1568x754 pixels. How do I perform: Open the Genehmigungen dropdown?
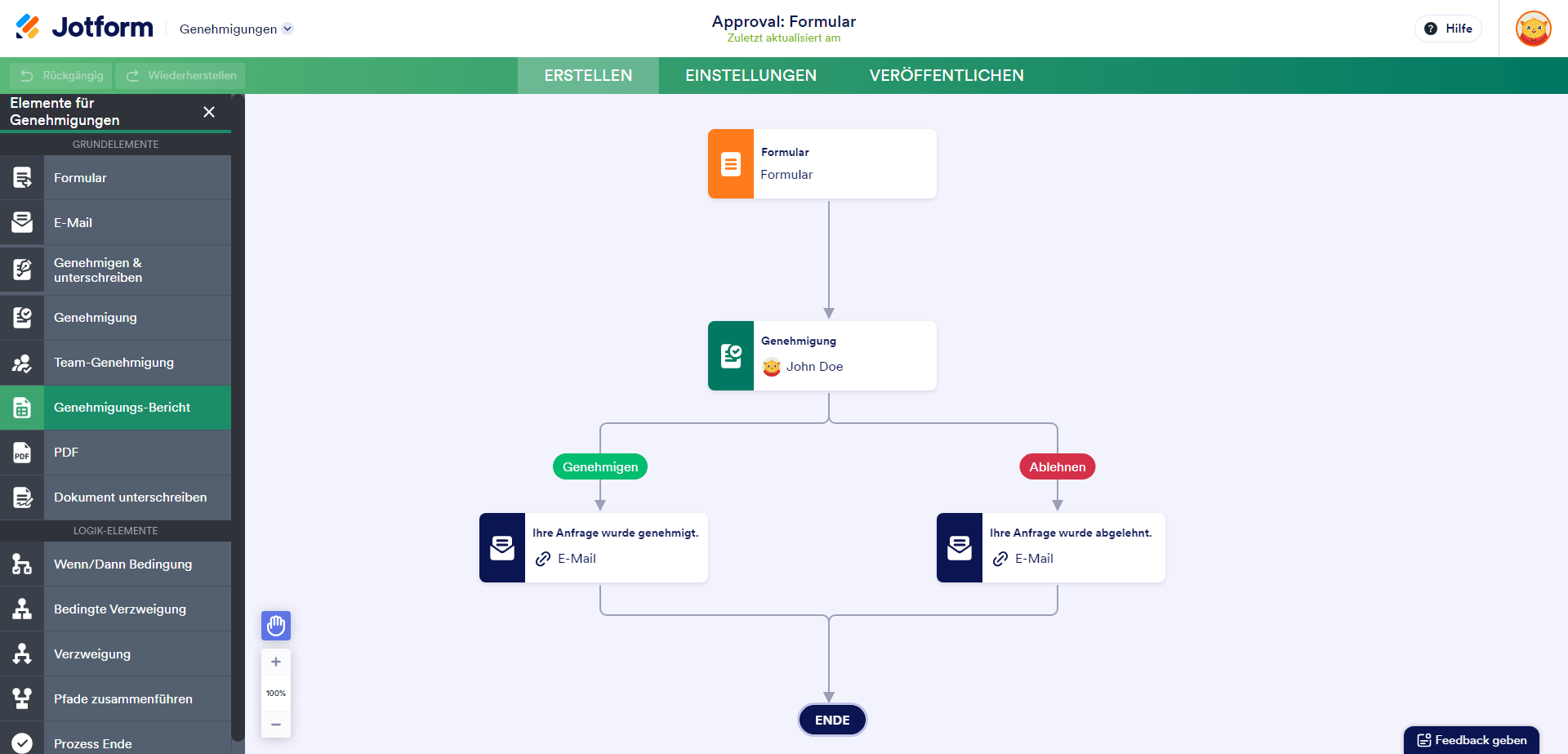click(236, 29)
